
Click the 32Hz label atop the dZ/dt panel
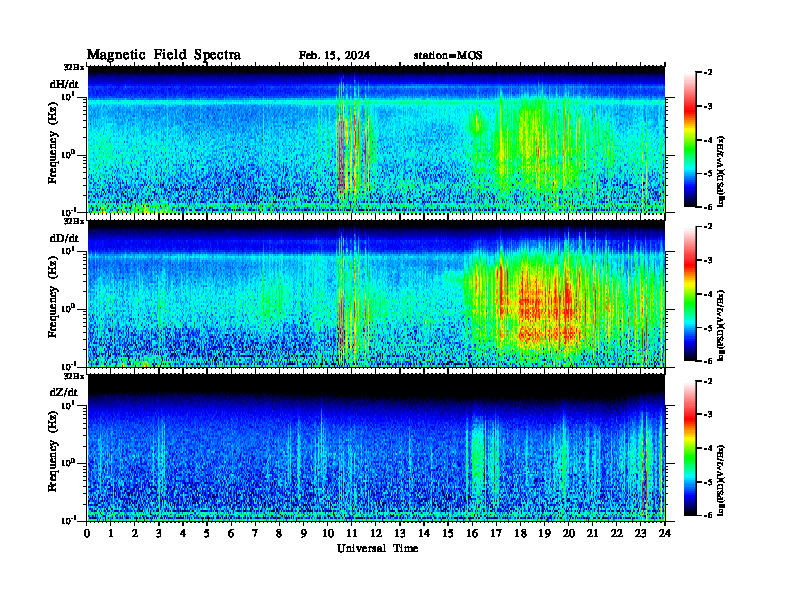click(x=73, y=376)
